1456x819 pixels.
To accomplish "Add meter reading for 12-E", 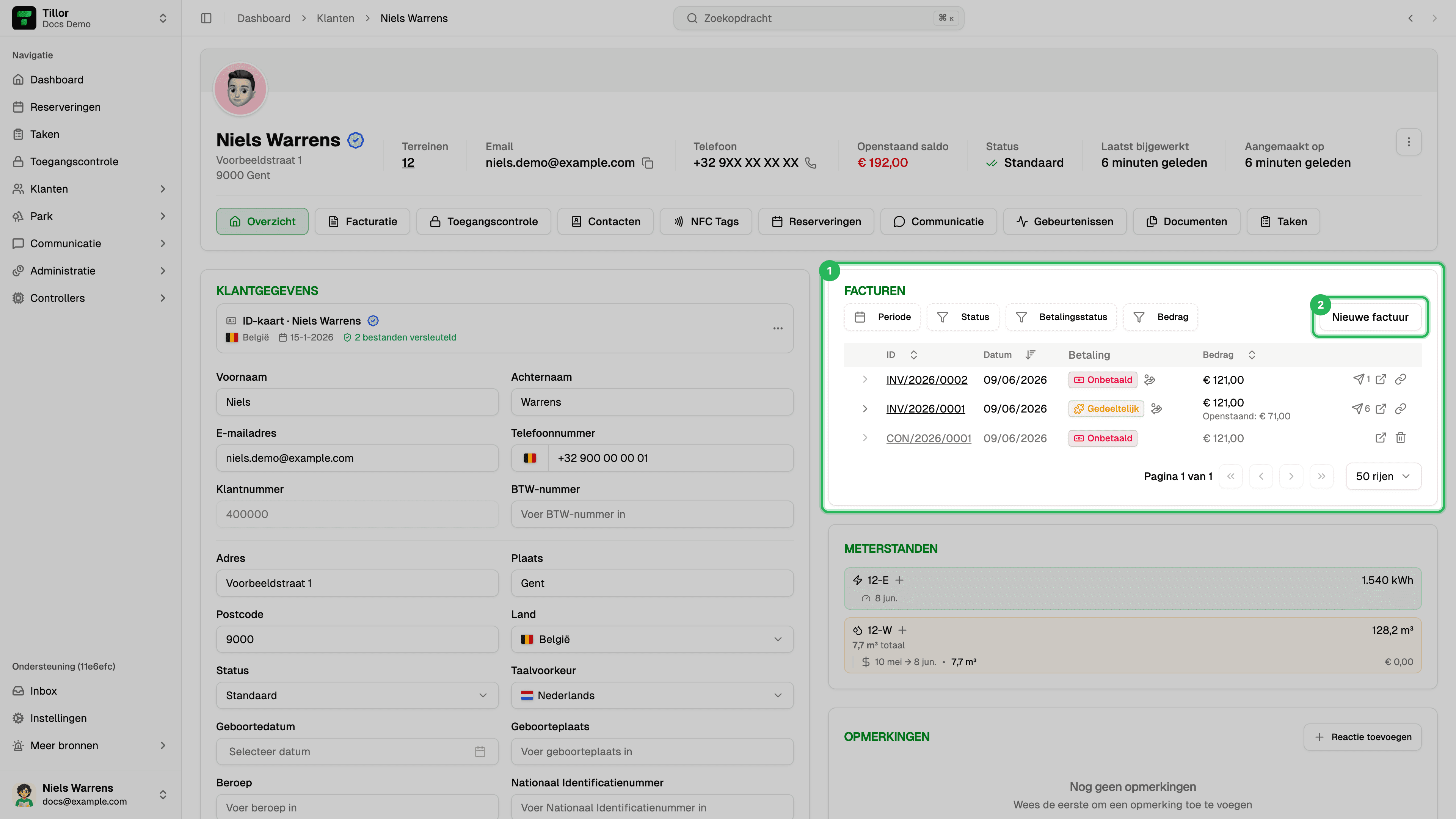I will pos(899,581).
